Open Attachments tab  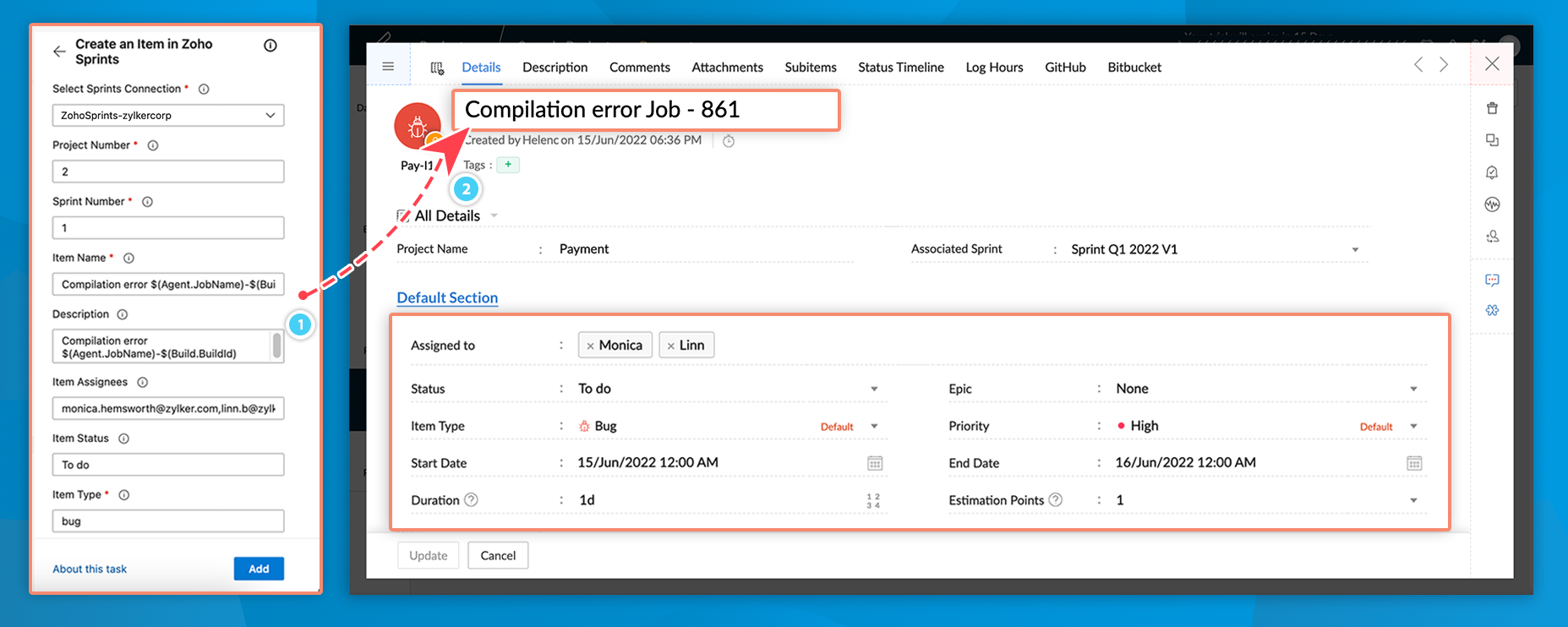tap(727, 68)
